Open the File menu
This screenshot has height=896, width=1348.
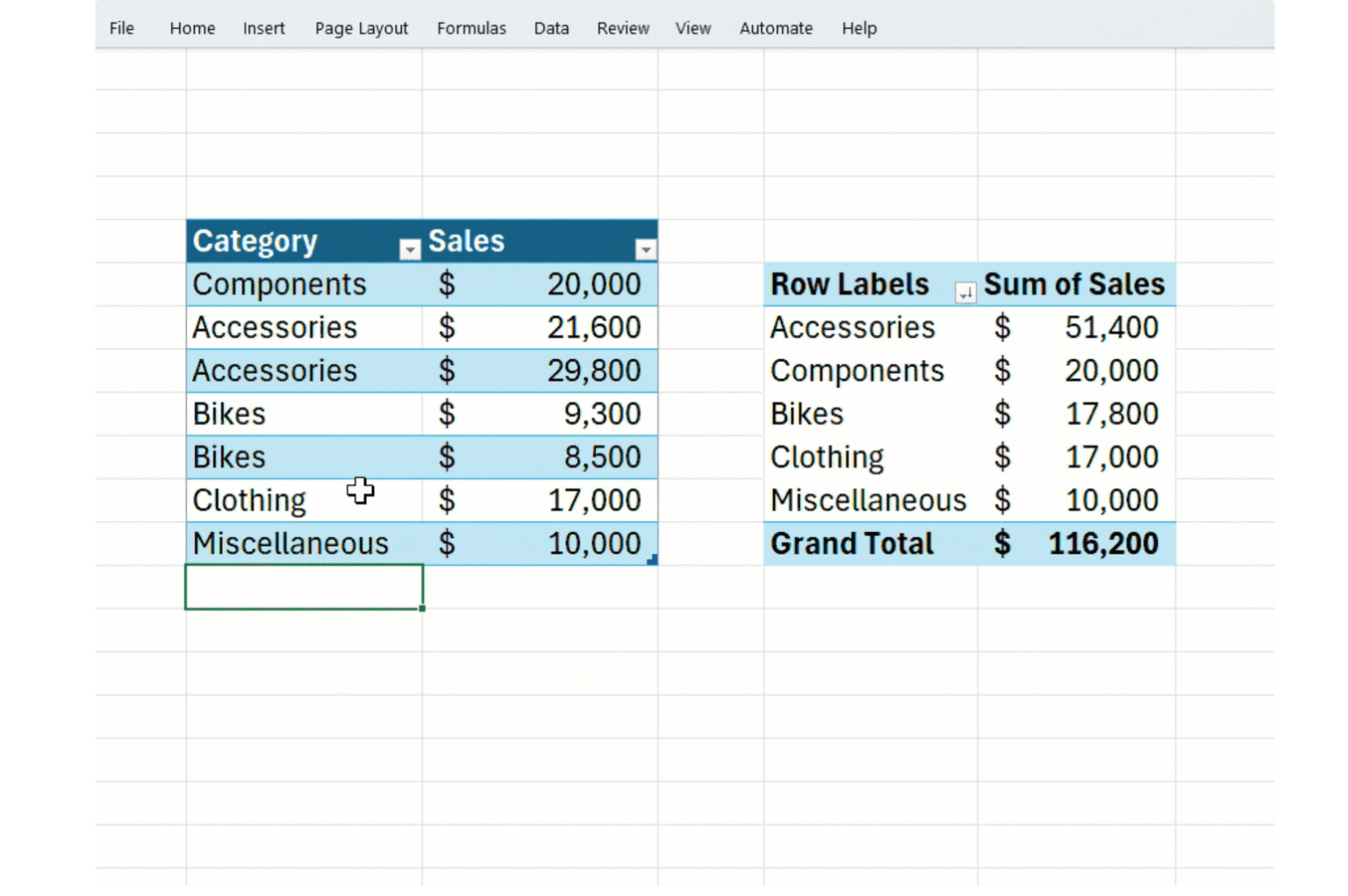121,28
